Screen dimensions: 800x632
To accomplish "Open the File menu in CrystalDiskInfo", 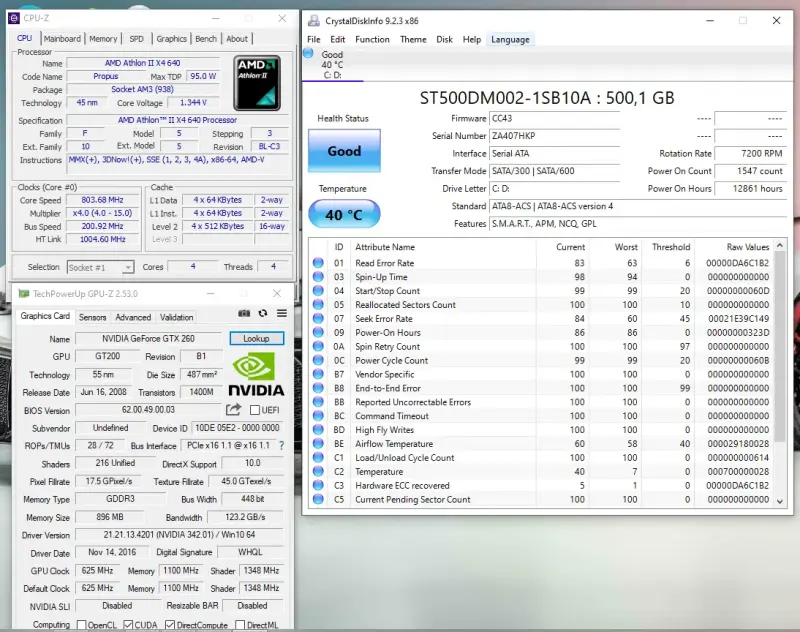I will point(313,39).
